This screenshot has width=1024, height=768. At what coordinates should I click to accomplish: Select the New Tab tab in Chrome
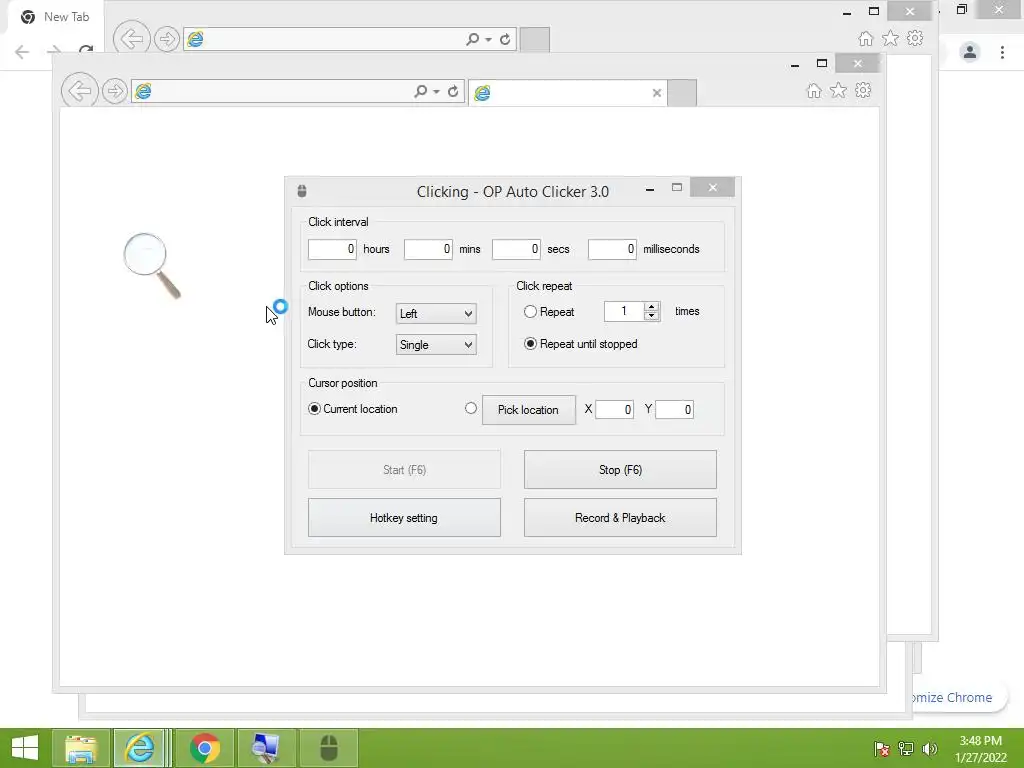point(56,17)
